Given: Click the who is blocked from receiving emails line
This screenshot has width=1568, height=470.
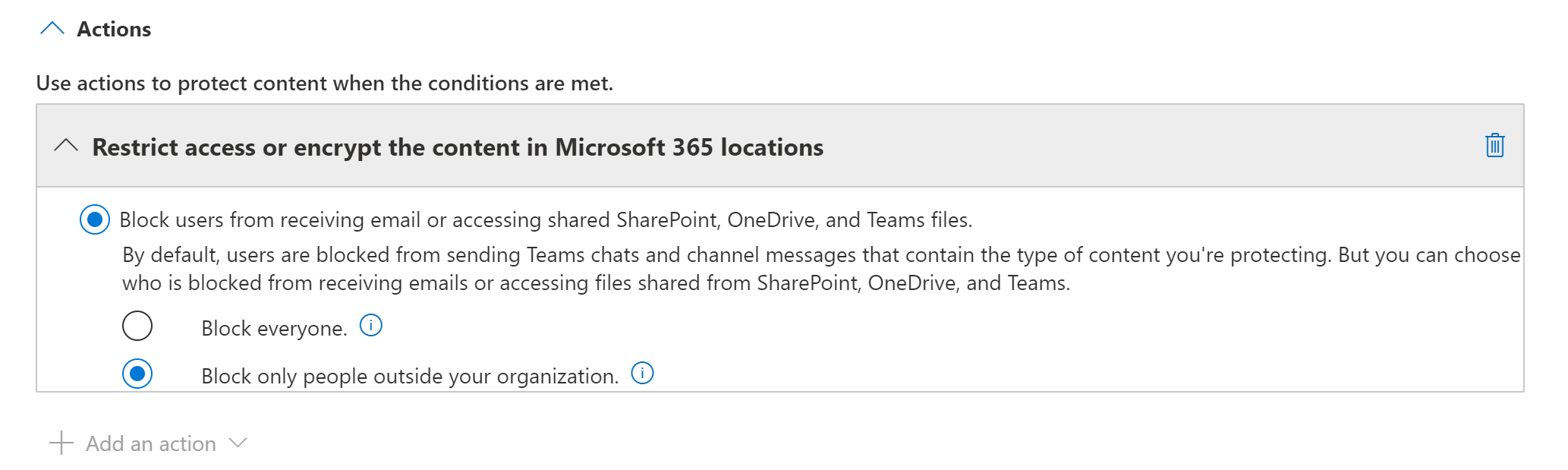Looking at the screenshot, I should pyautogui.click(x=596, y=283).
